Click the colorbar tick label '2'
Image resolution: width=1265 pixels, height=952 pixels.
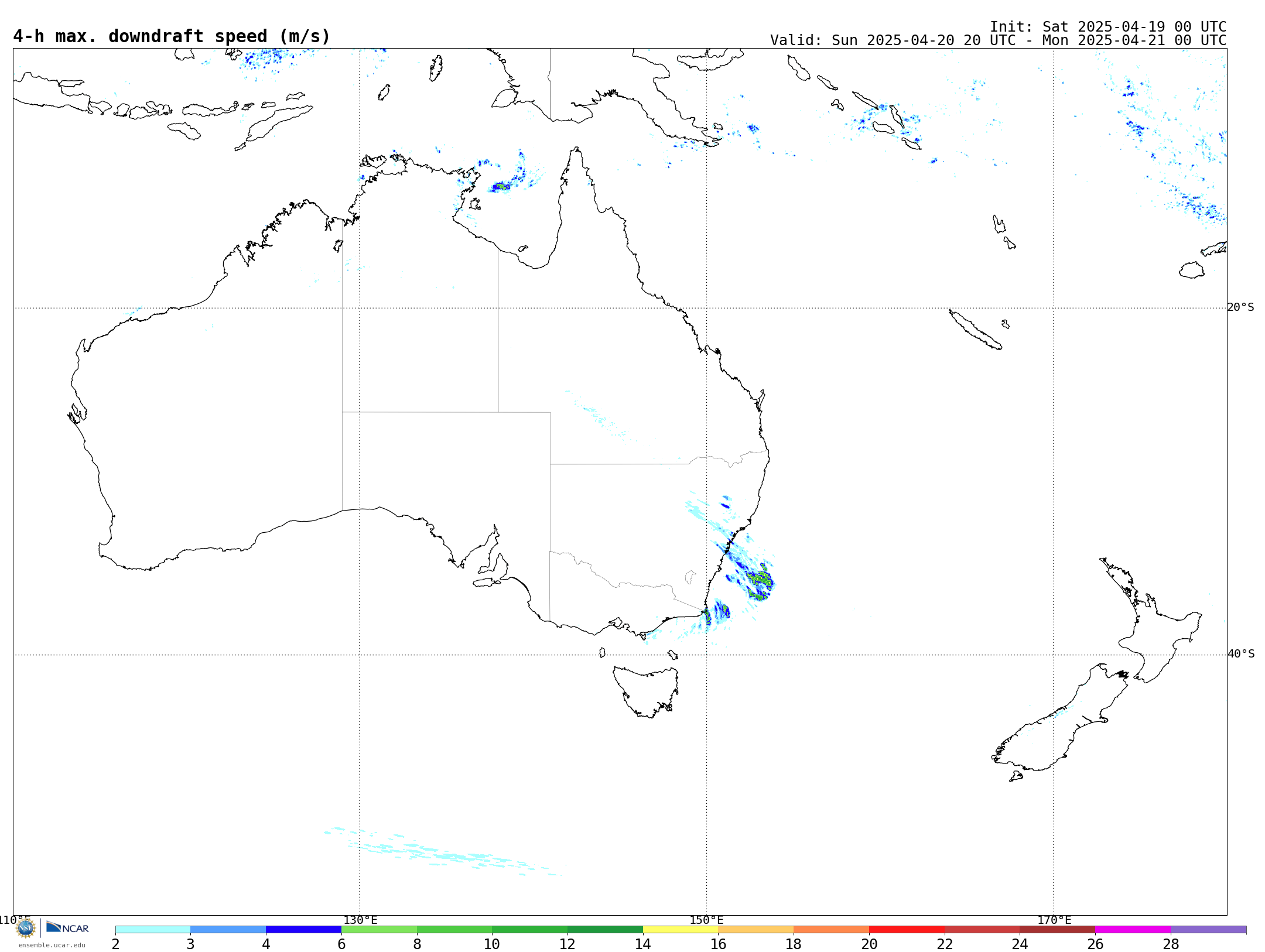[115, 944]
